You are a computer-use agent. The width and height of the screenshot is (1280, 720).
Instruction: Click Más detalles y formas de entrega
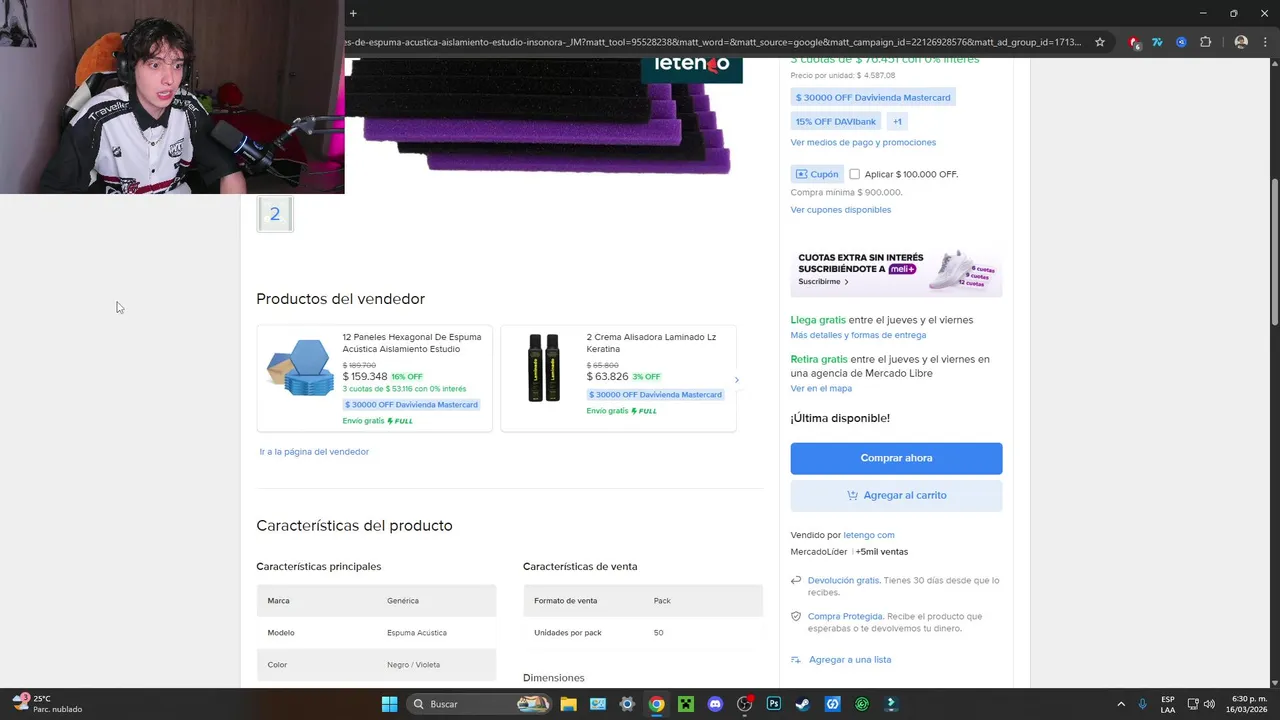[858, 335]
